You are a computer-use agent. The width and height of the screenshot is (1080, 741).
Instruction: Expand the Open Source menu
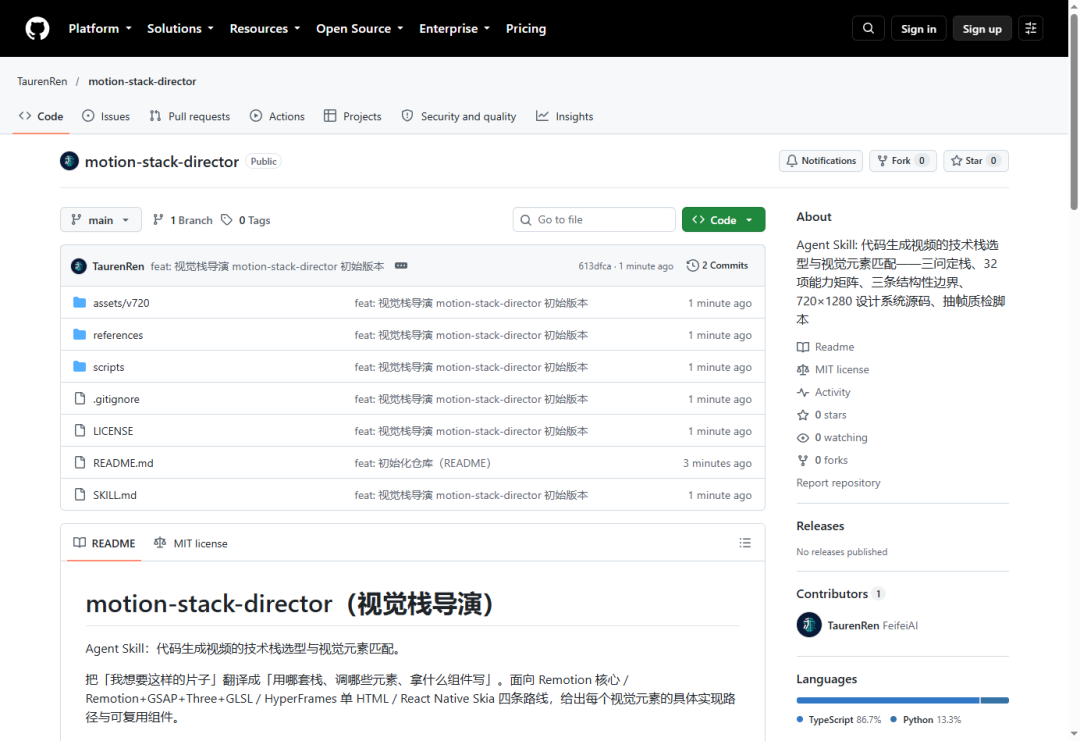click(x=360, y=29)
